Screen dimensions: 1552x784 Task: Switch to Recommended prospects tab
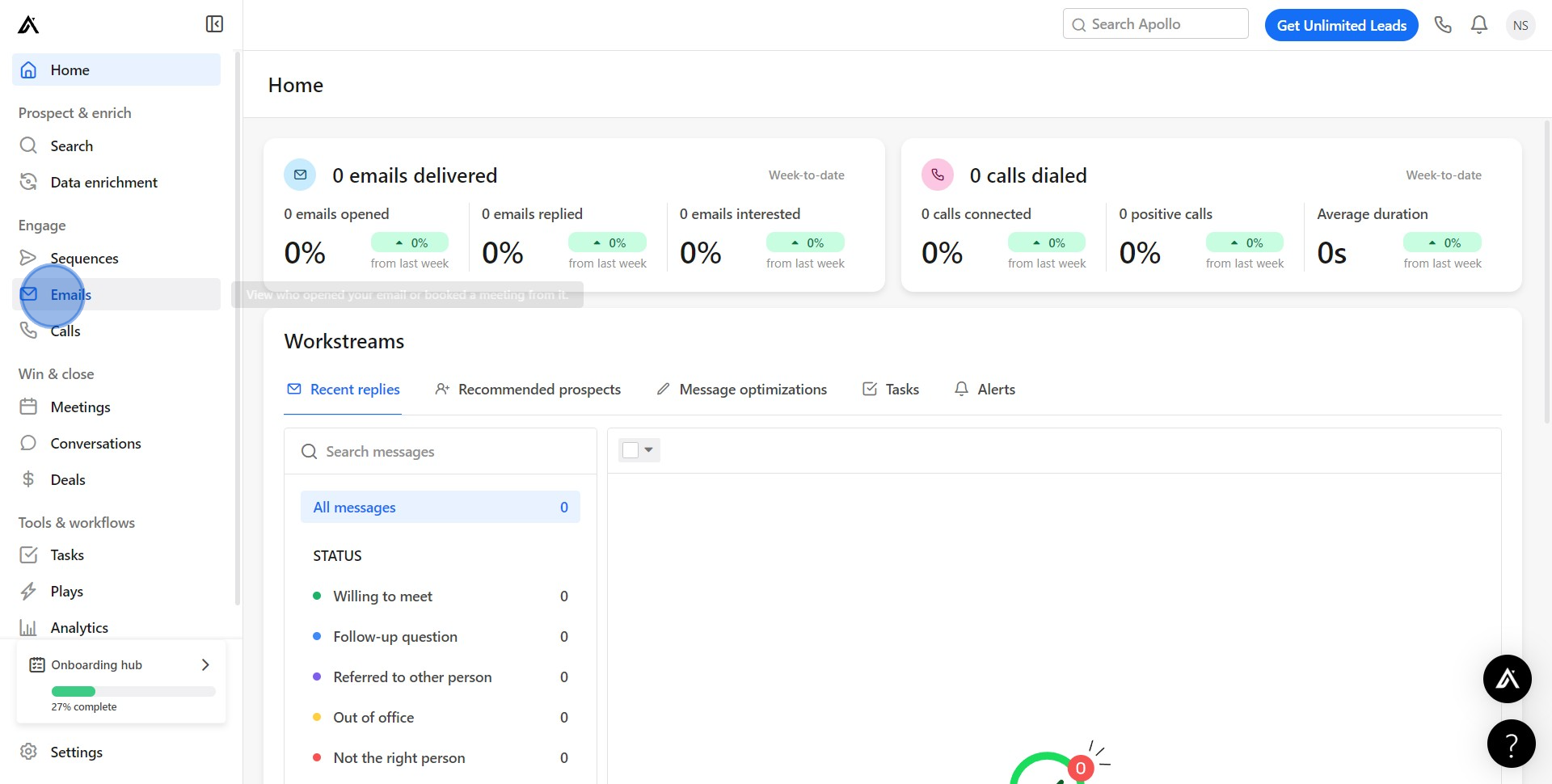[x=528, y=390]
